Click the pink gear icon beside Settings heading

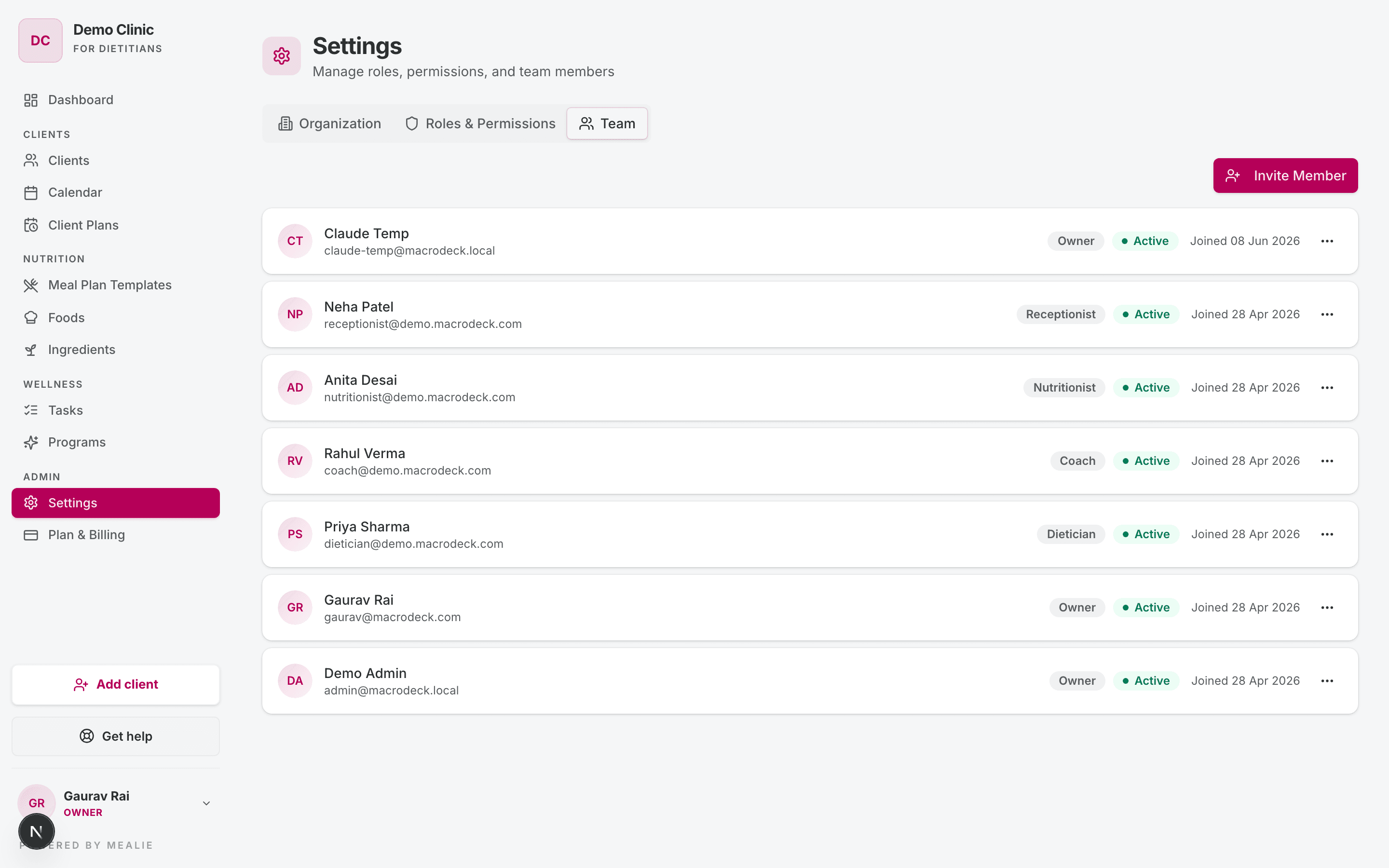(x=282, y=56)
